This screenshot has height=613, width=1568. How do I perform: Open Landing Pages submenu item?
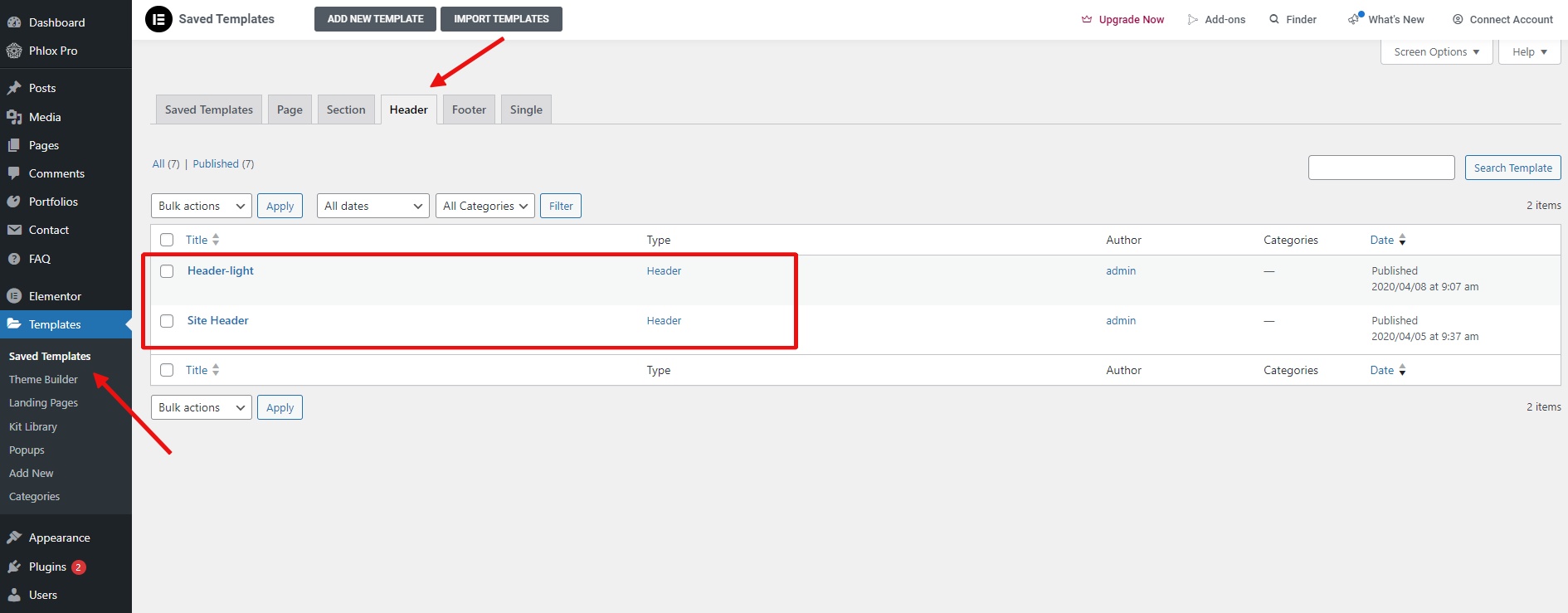[x=43, y=402]
